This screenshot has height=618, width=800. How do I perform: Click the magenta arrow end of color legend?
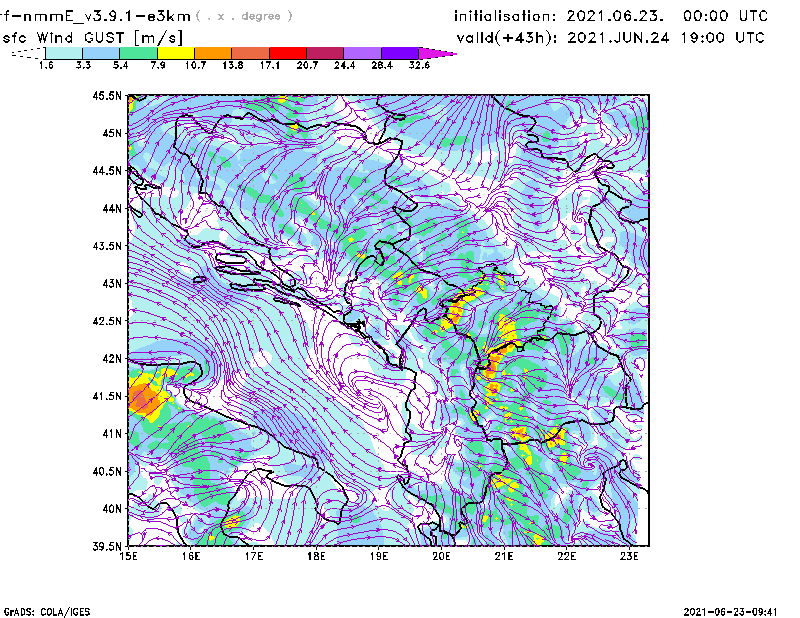(x=437, y=53)
